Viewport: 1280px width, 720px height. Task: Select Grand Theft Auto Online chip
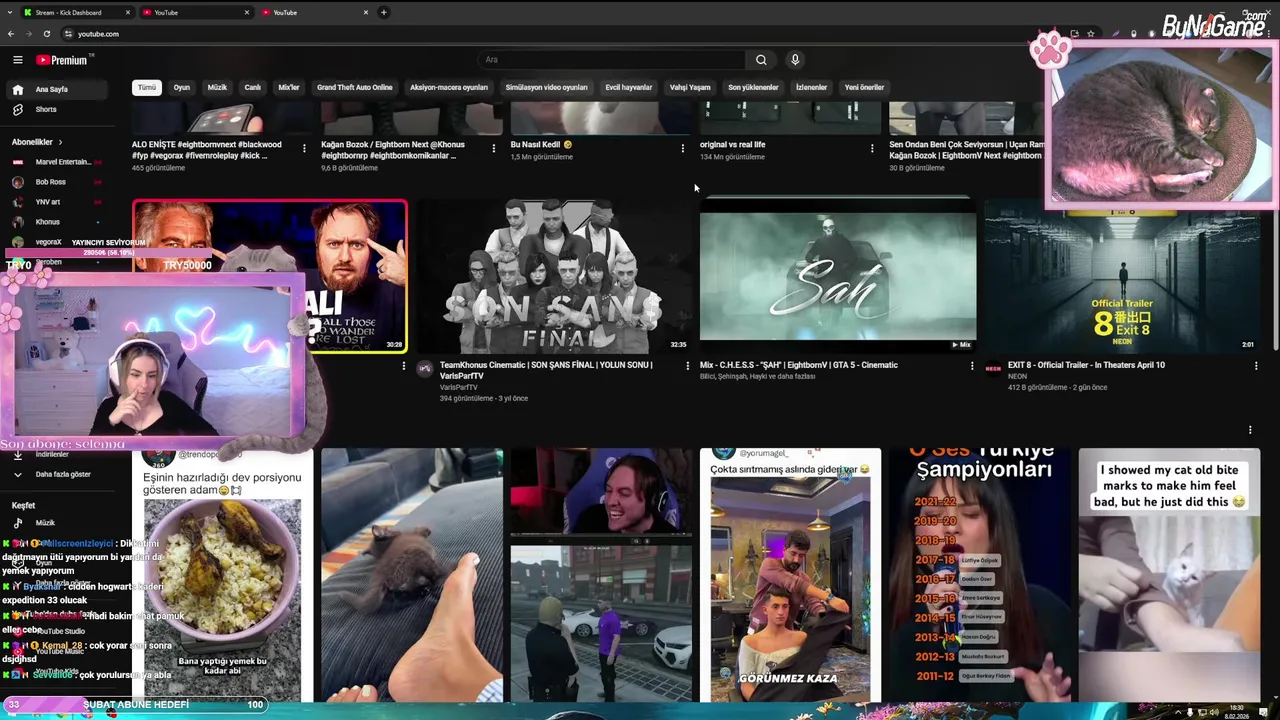pyautogui.click(x=355, y=87)
